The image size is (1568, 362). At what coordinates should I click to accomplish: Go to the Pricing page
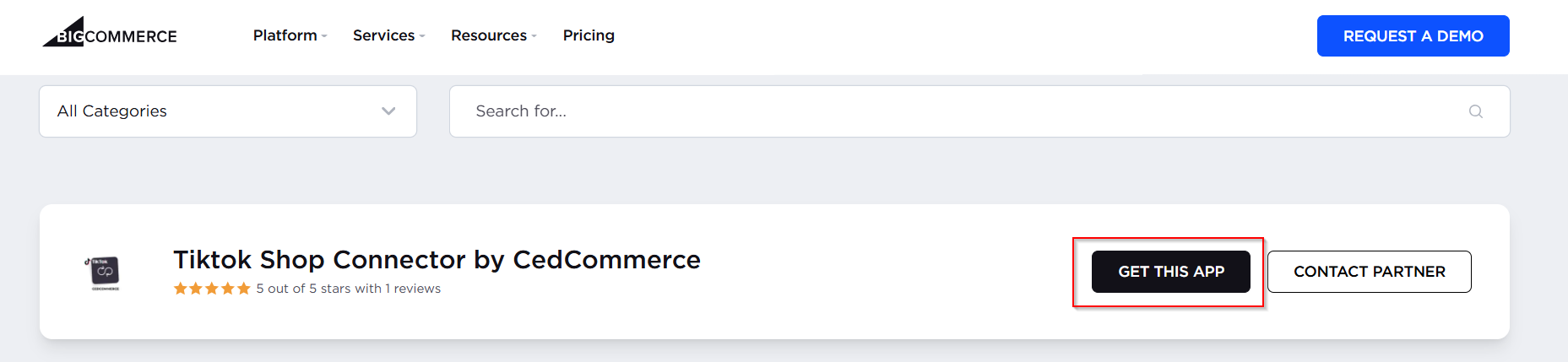tap(589, 35)
